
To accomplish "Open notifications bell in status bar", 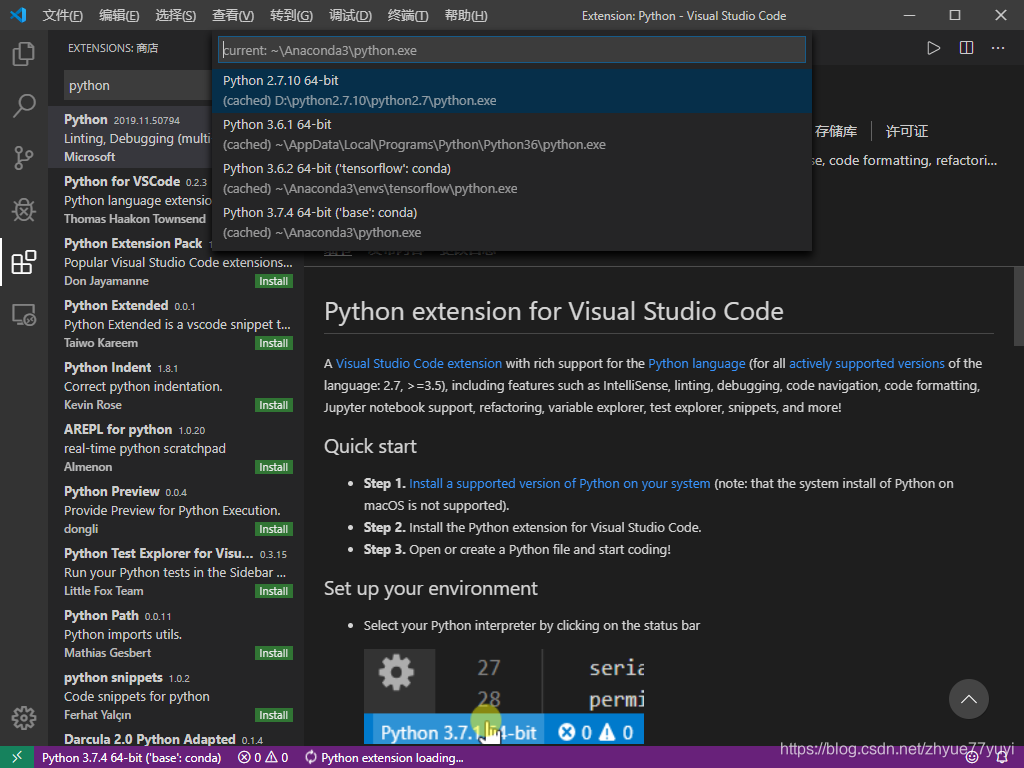I will 1002,758.
